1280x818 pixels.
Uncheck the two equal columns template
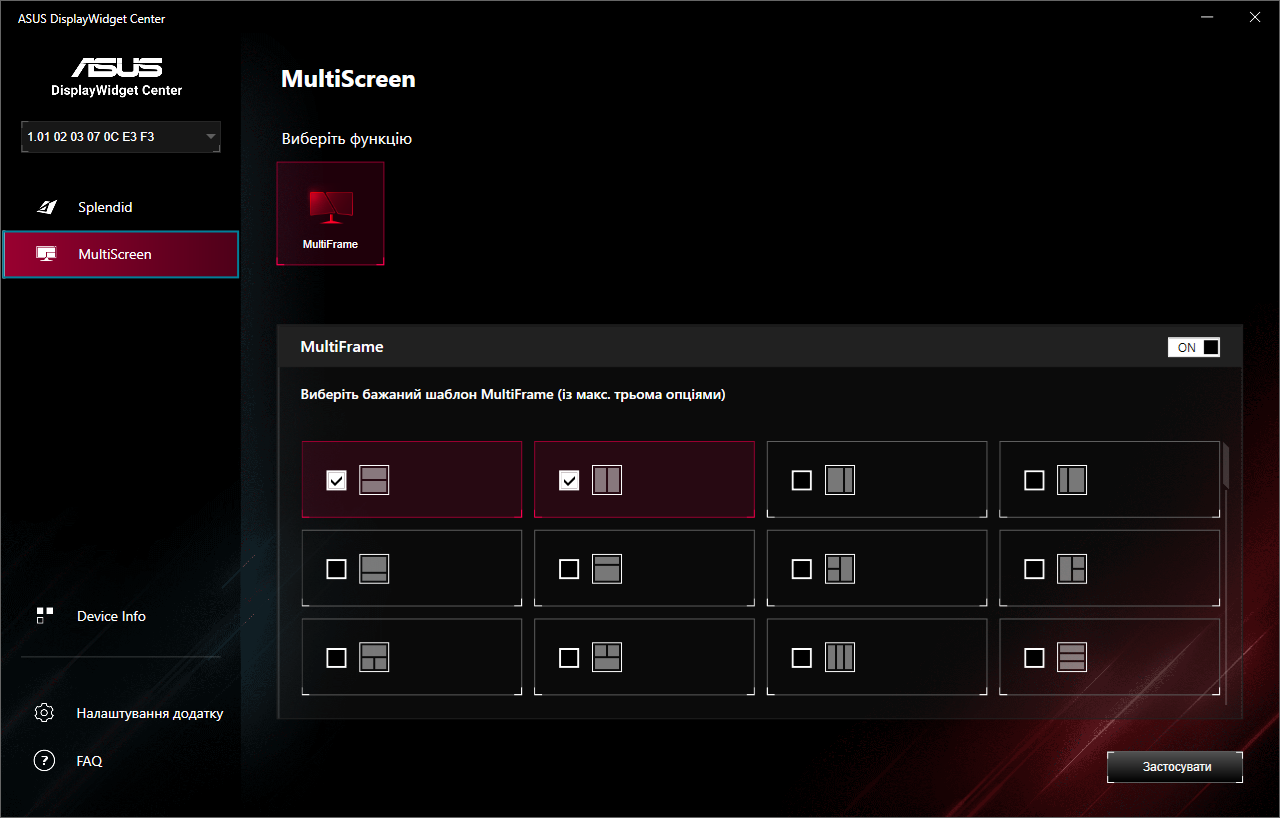pyautogui.click(x=569, y=481)
